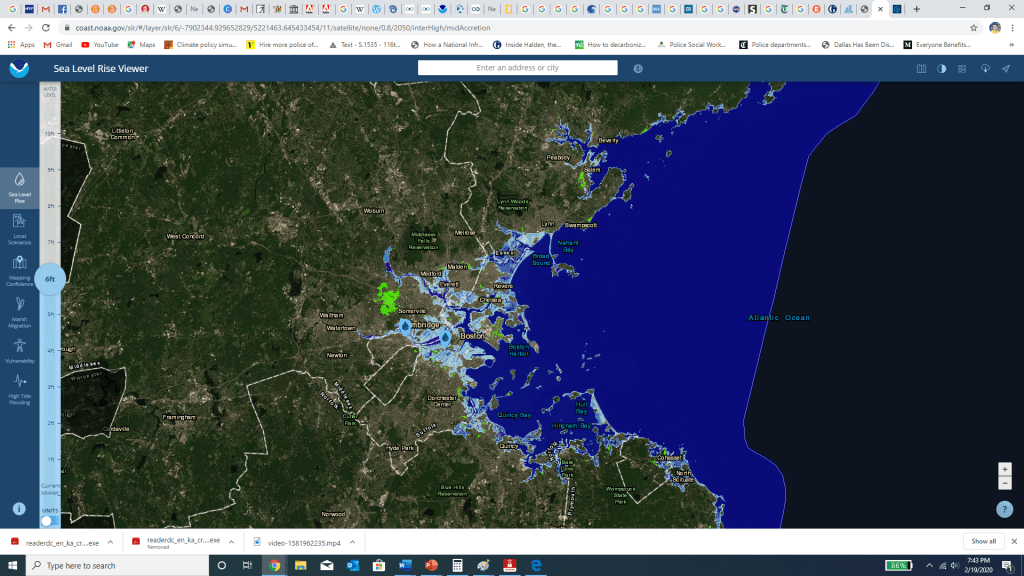Open the Vulnerability layer
Viewport: 1024px width, 576px height.
coord(19,349)
